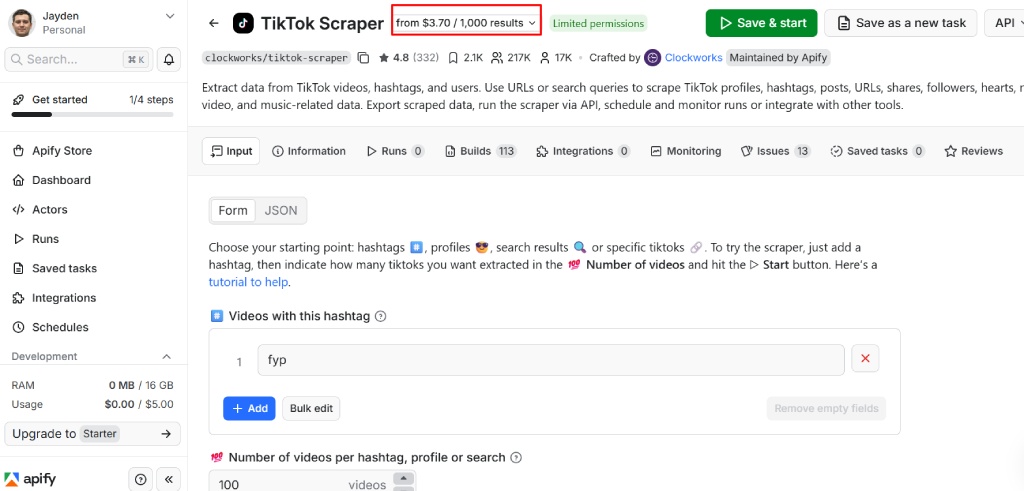Open the Saved tasks tab

tap(878, 151)
